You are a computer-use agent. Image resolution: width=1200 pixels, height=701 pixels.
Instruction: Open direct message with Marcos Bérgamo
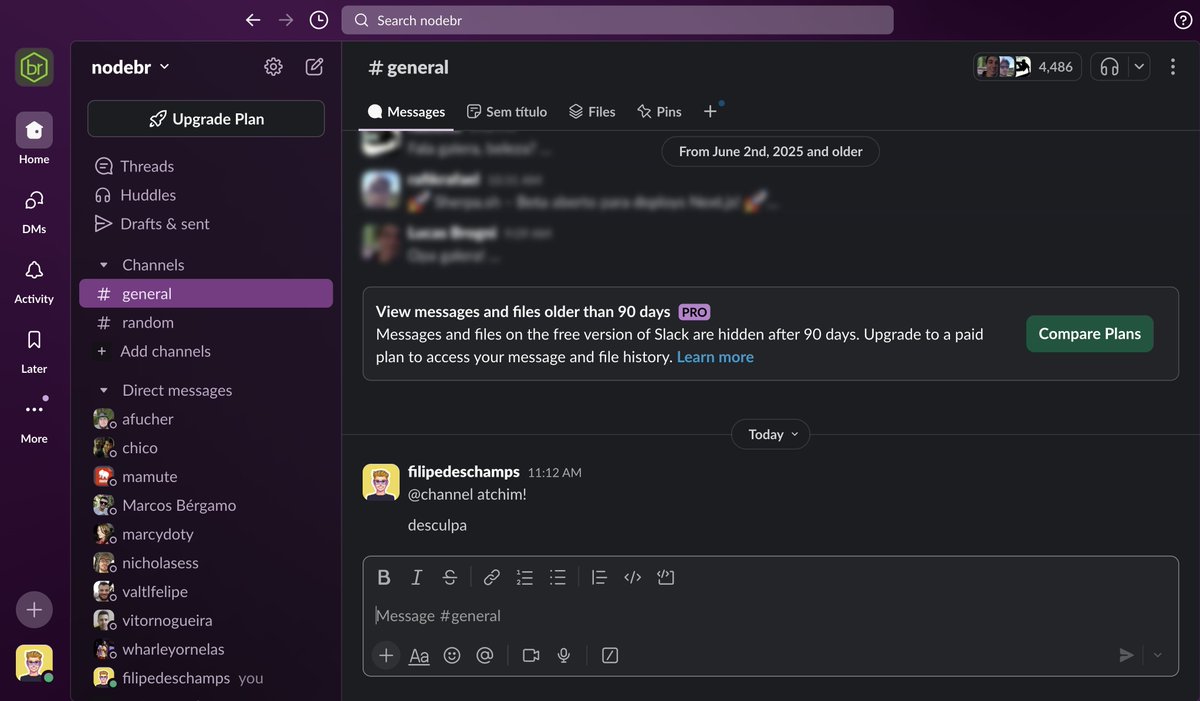(206, 505)
